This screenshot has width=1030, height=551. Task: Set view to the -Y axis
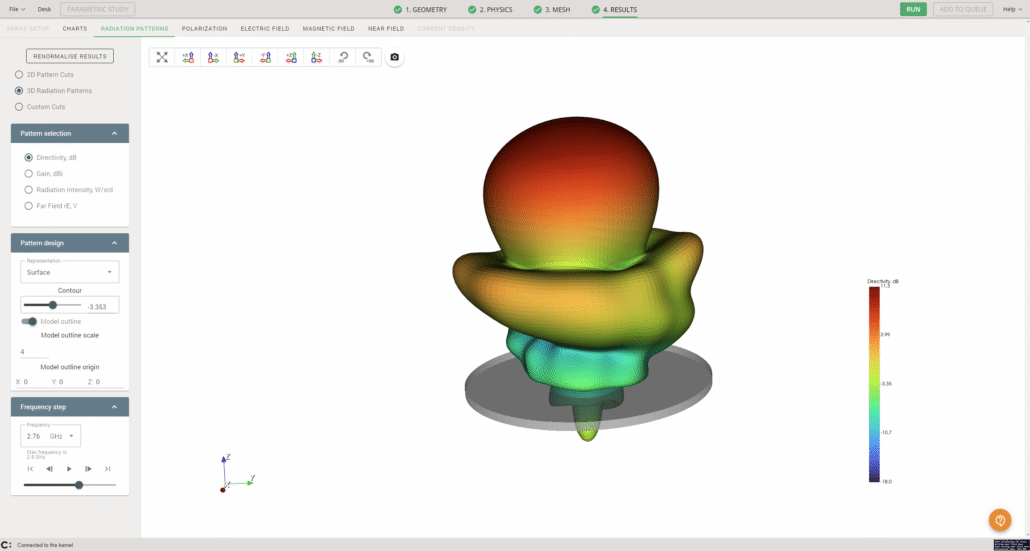tap(265, 57)
